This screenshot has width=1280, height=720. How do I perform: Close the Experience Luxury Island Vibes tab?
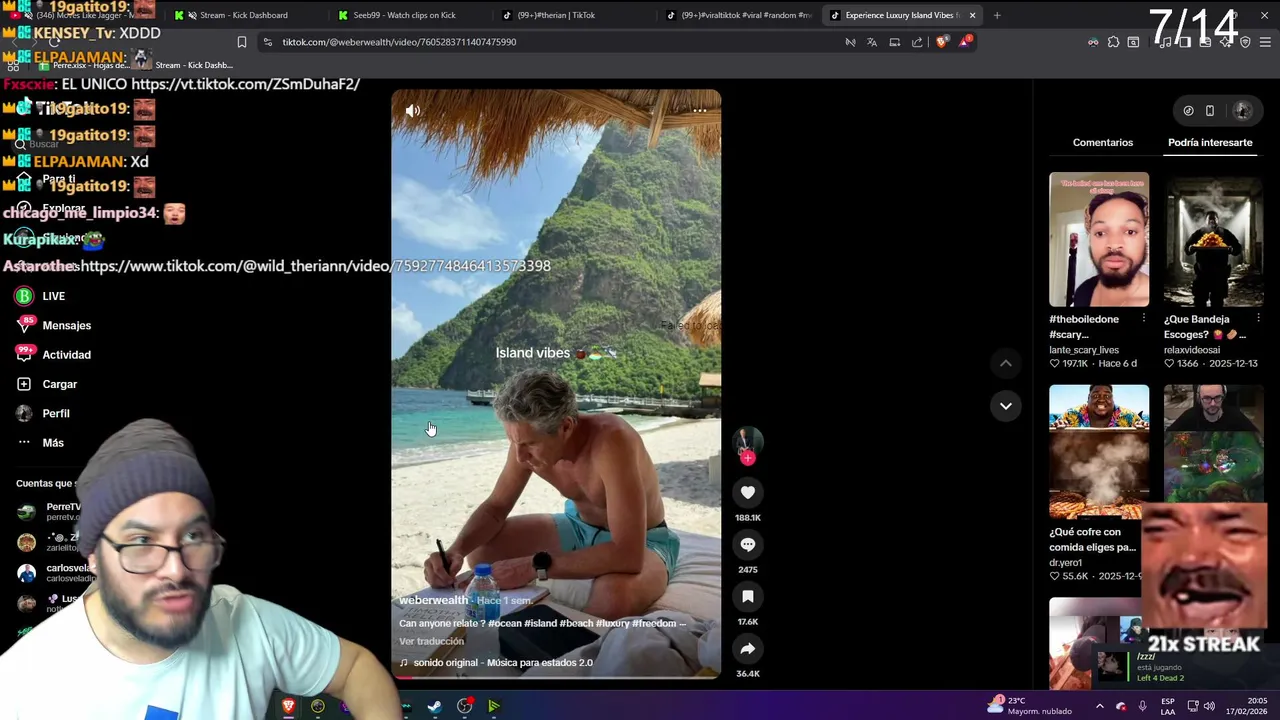pyautogui.click(x=972, y=15)
